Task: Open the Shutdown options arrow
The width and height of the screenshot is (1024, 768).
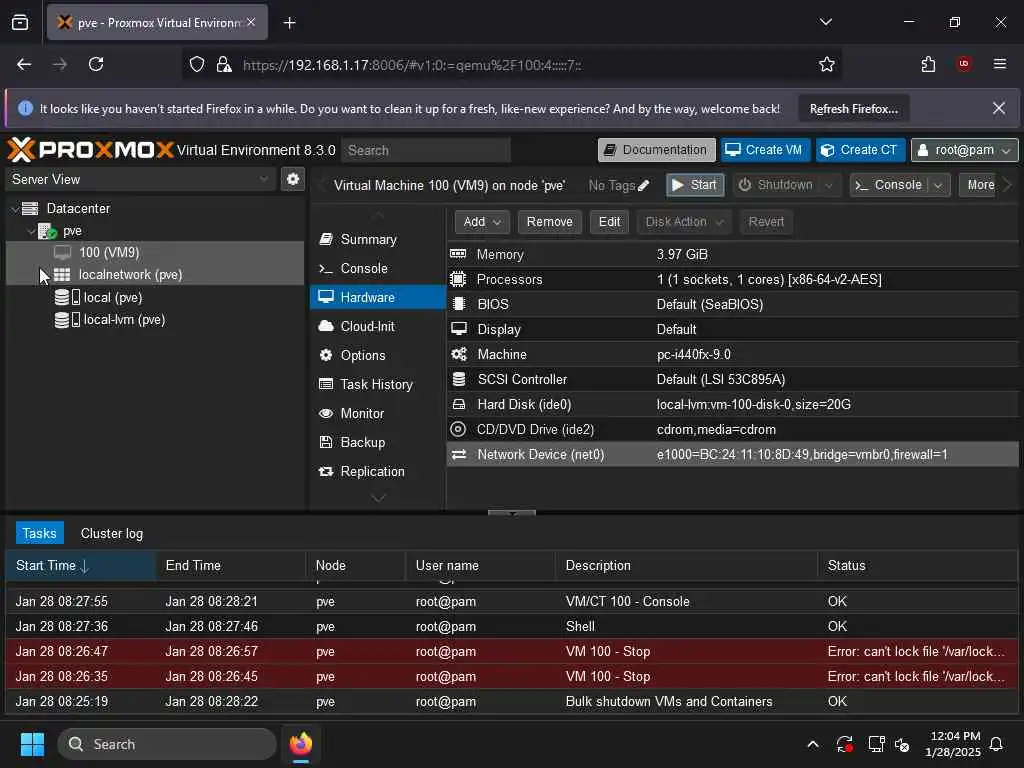Action: pos(829,185)
